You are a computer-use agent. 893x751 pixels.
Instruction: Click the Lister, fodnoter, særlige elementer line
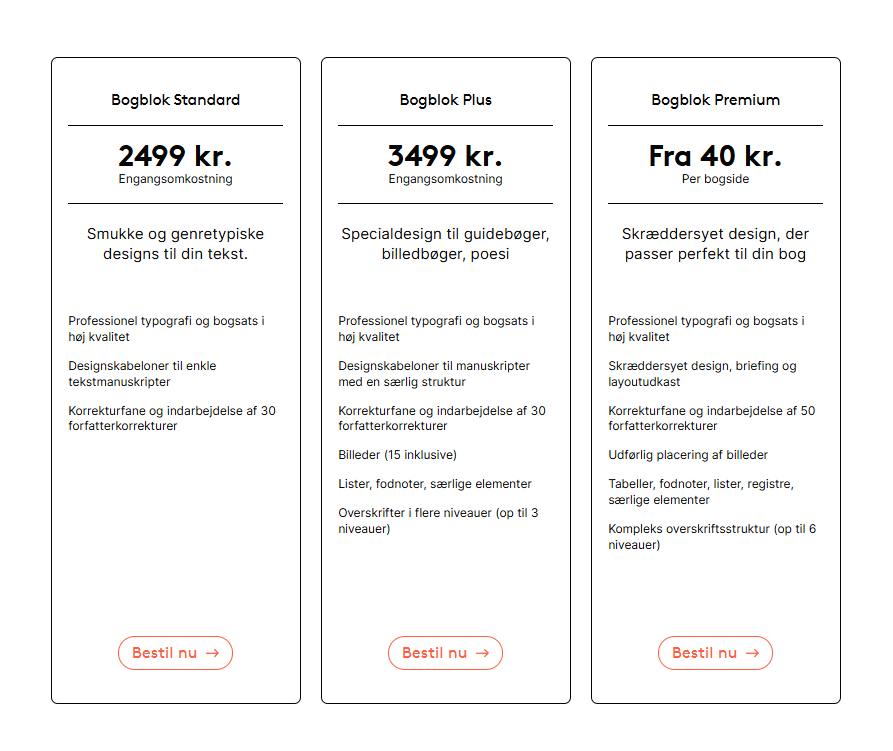tap(435, 484)
